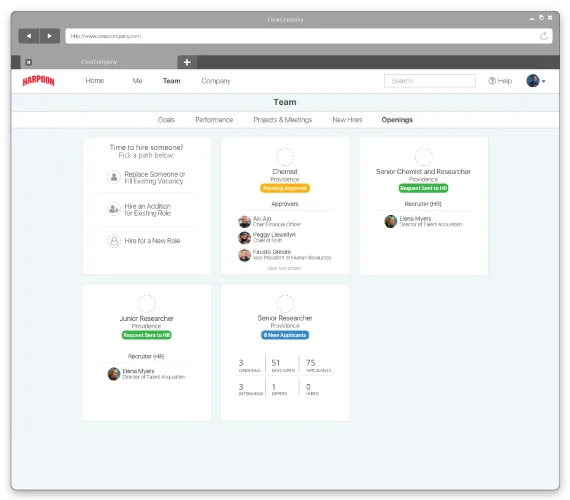Screen dimensions: 570x500
Task: Open the Help question mark link
Action: 492,81
